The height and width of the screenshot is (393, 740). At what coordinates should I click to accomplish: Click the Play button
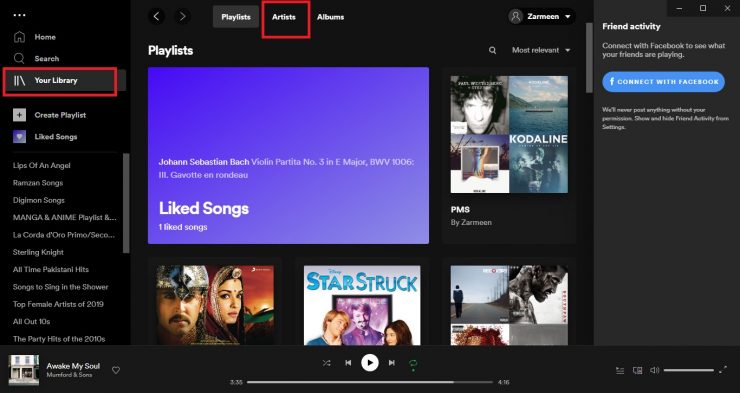(370, 363)
